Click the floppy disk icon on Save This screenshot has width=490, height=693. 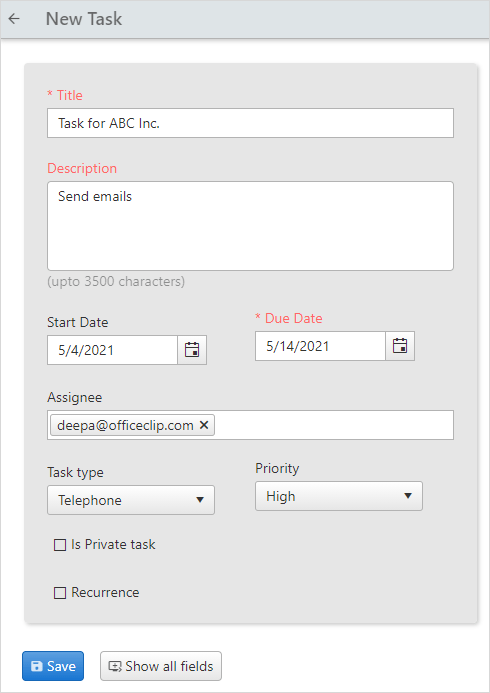pyautogui.click(x=37, y=666)
